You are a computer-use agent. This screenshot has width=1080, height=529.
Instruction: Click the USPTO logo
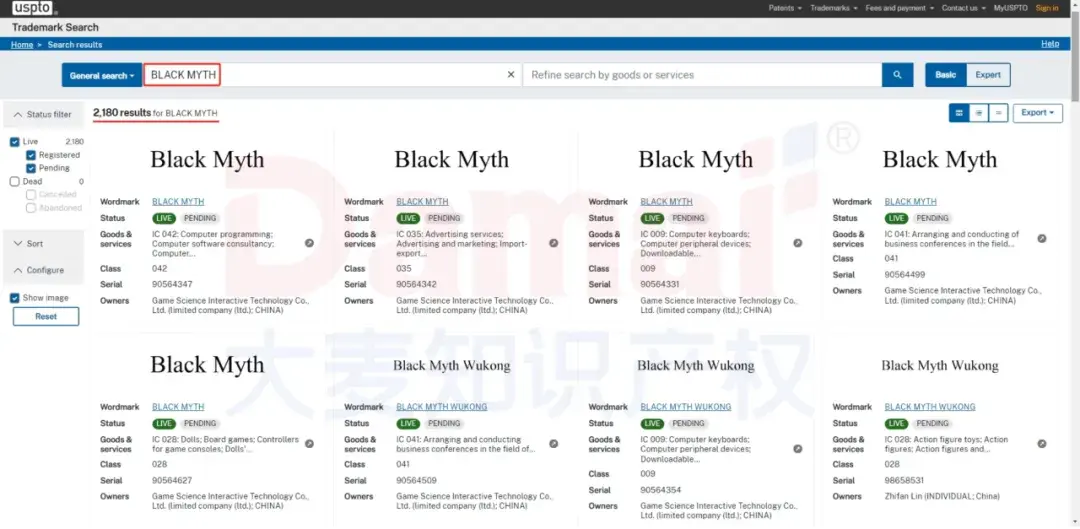(x=34, y=8)
